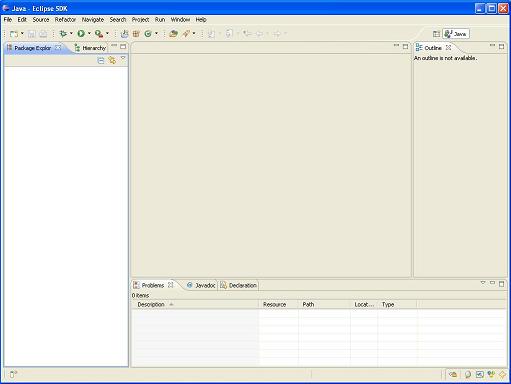Maximize the Package Explorer panel
The image size is (511, 384).
pyautogui.click(x=123, y=46)
